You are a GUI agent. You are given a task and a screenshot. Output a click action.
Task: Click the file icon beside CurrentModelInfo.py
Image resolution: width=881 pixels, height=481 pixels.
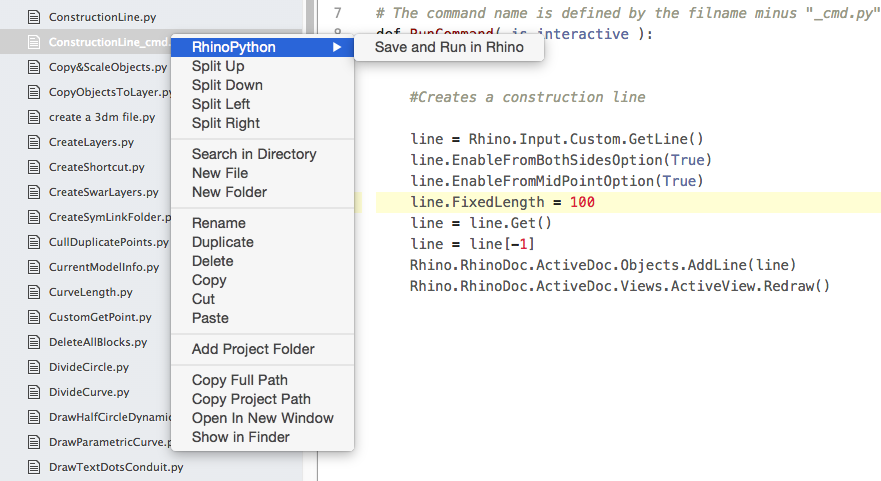point(34,267)
